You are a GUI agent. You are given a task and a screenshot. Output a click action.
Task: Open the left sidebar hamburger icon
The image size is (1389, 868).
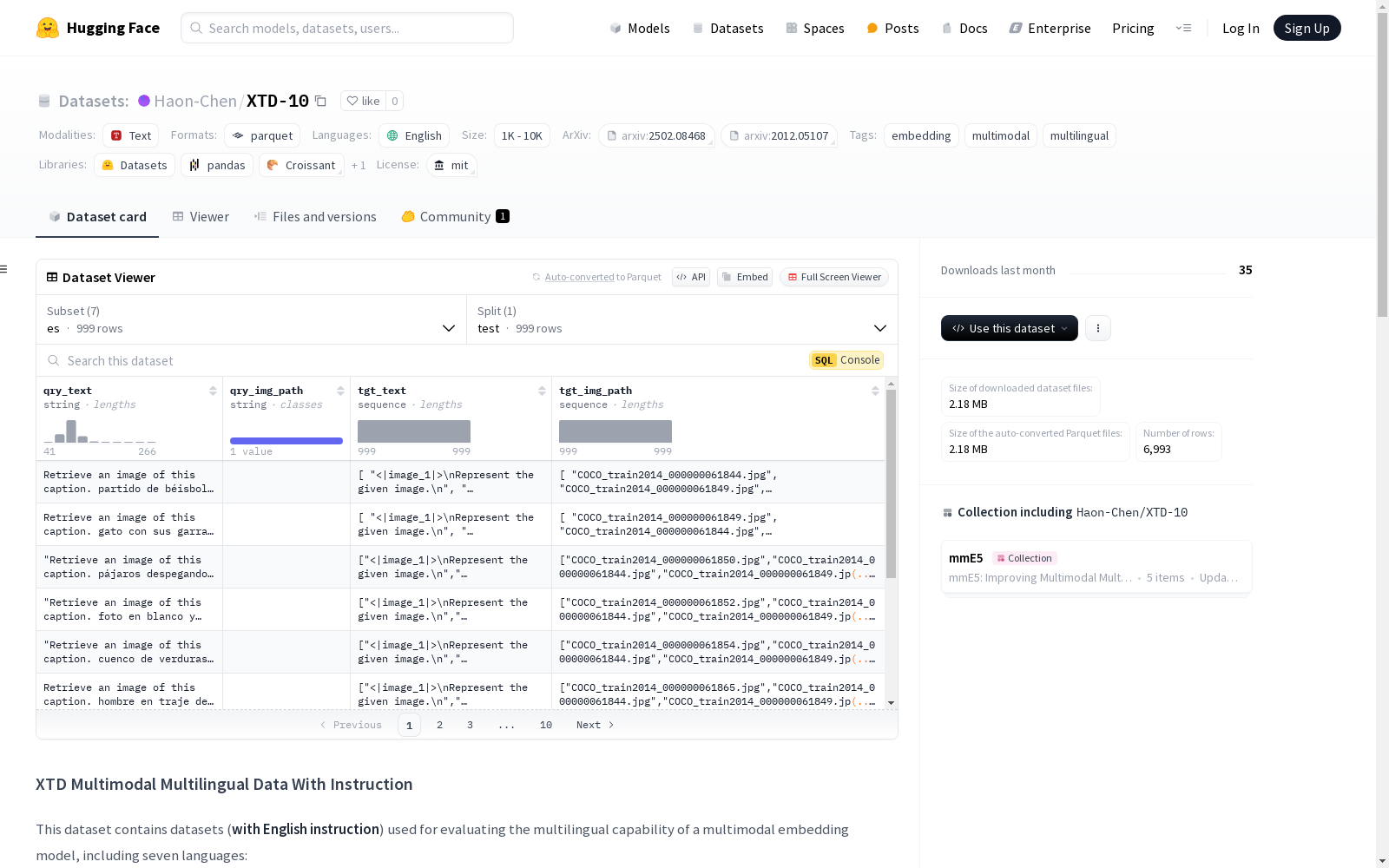coord(4,269)
